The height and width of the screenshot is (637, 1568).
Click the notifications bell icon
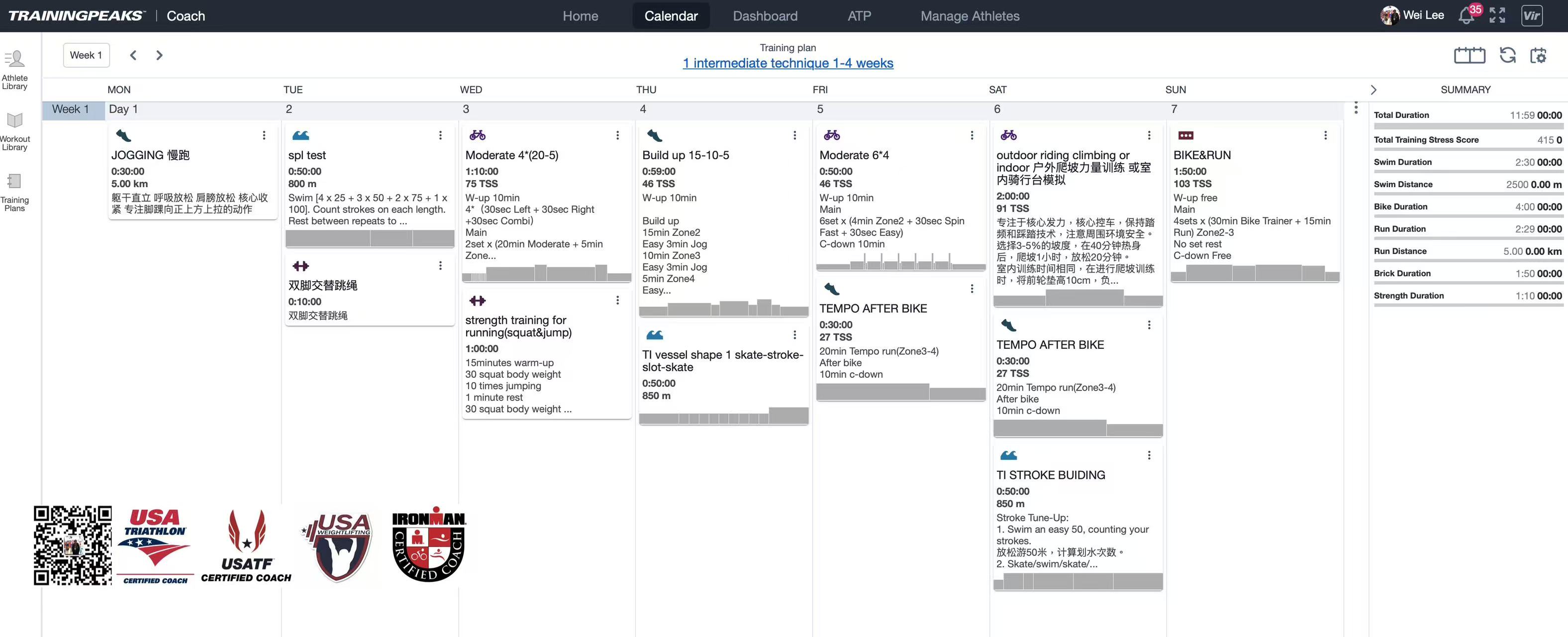(1466, 16)
